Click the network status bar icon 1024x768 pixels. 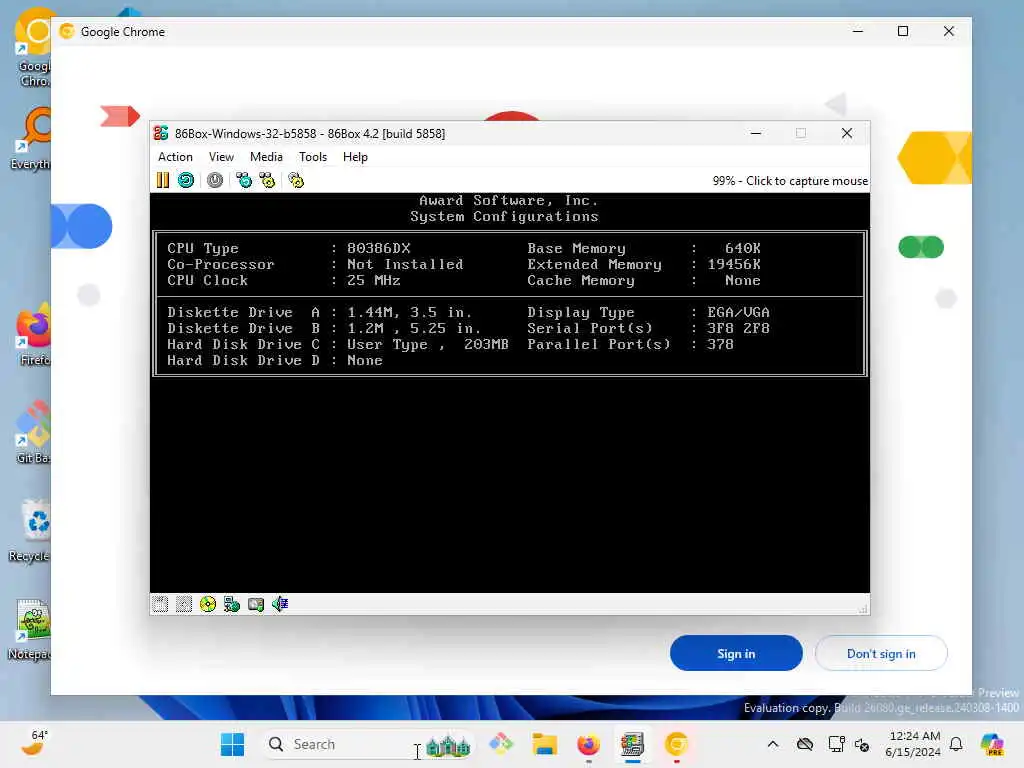pyautogui.click(x=232, y=604)
